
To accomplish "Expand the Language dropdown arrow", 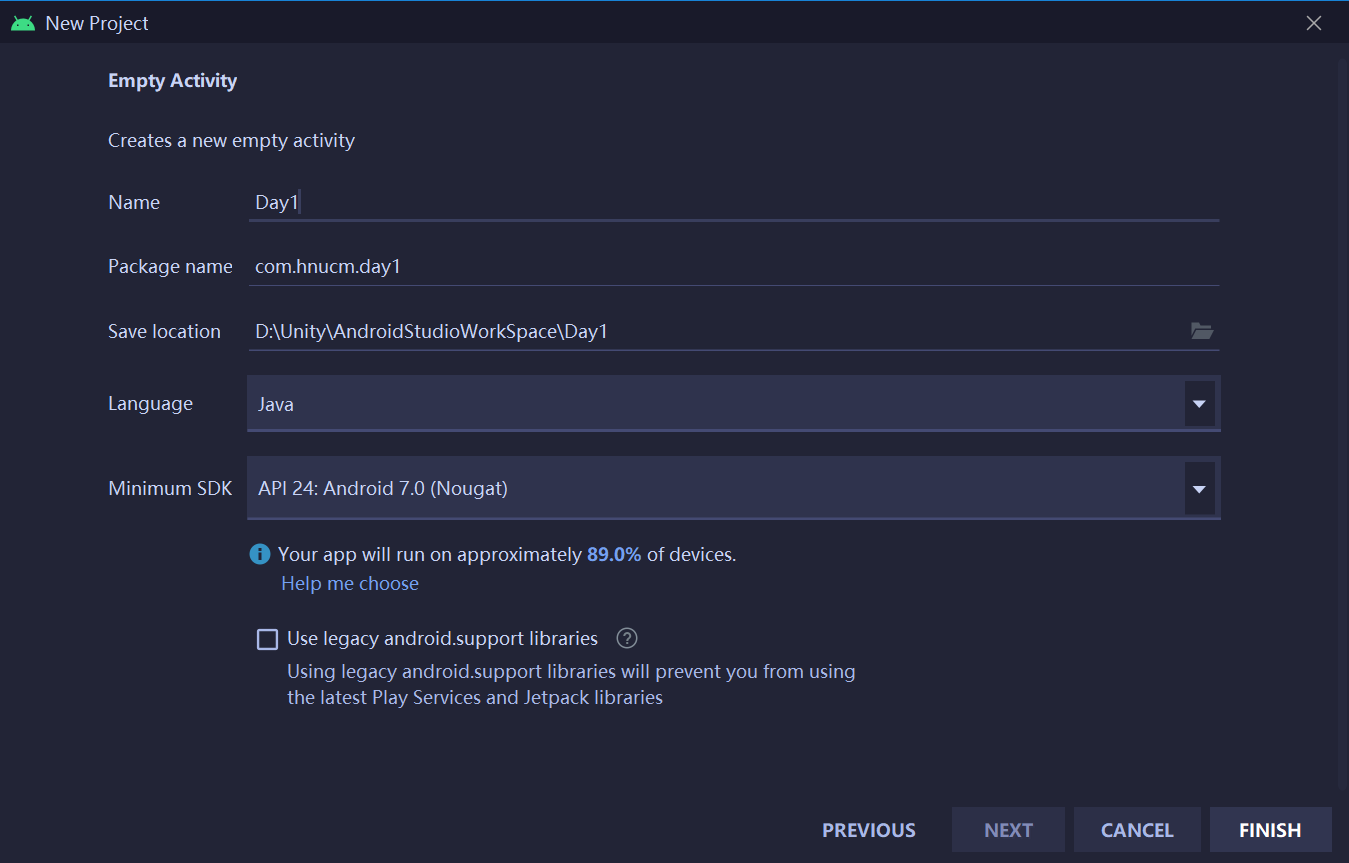I will (x=1199, y=404).
